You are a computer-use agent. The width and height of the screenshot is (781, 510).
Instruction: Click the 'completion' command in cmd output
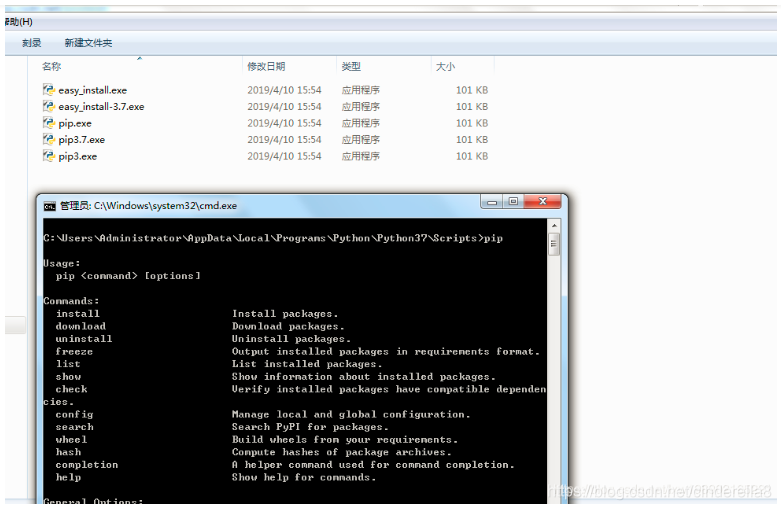click(87, 465)
